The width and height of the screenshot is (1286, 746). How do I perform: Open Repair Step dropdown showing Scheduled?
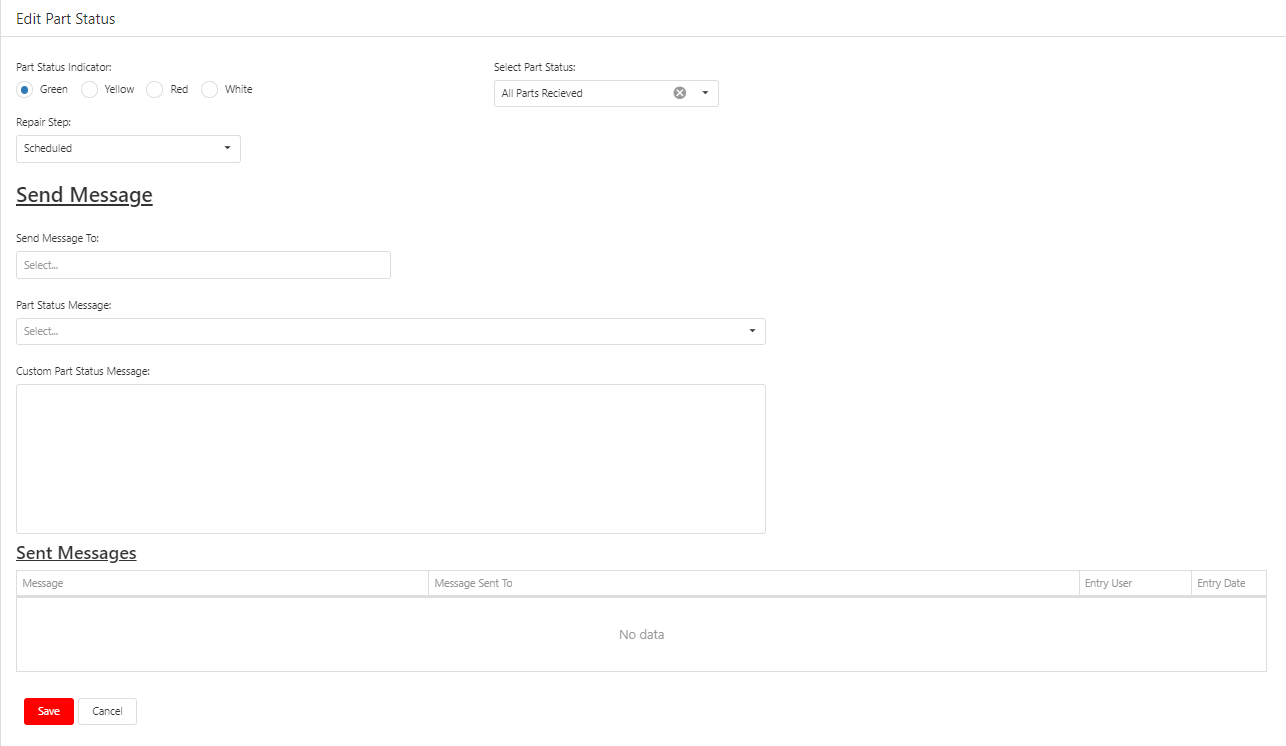point(118,148)
